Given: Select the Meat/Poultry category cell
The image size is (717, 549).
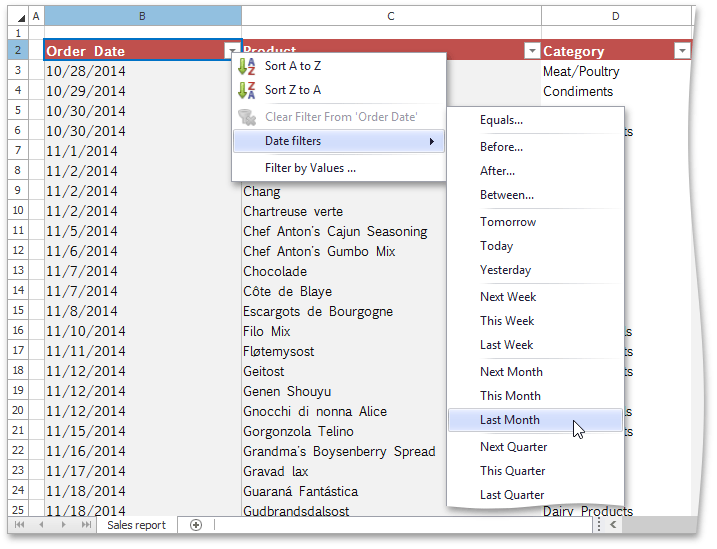Looking at the screenshot, I should (616, 71).
